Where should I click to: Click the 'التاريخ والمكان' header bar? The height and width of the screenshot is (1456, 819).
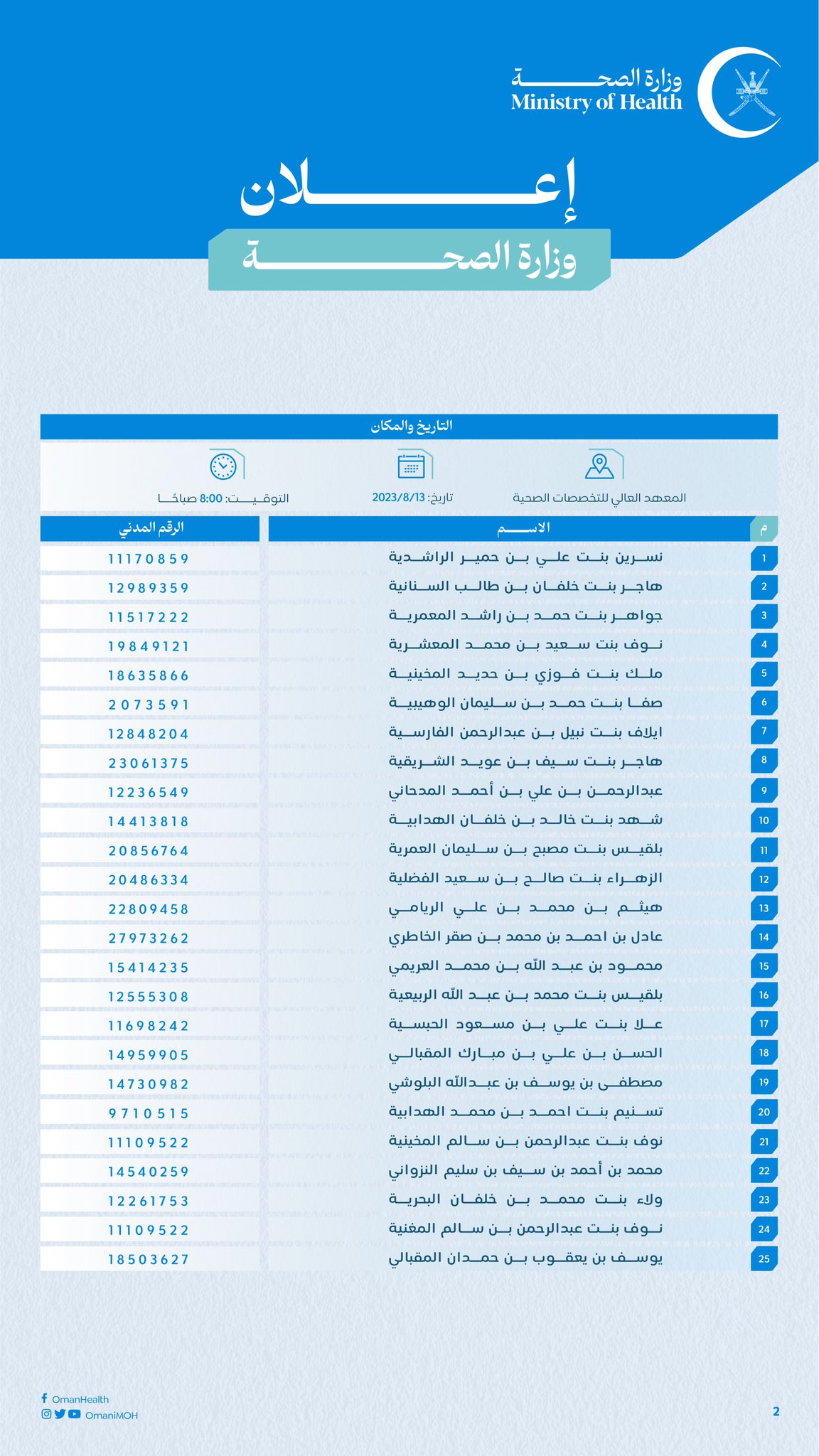[409, 427]
